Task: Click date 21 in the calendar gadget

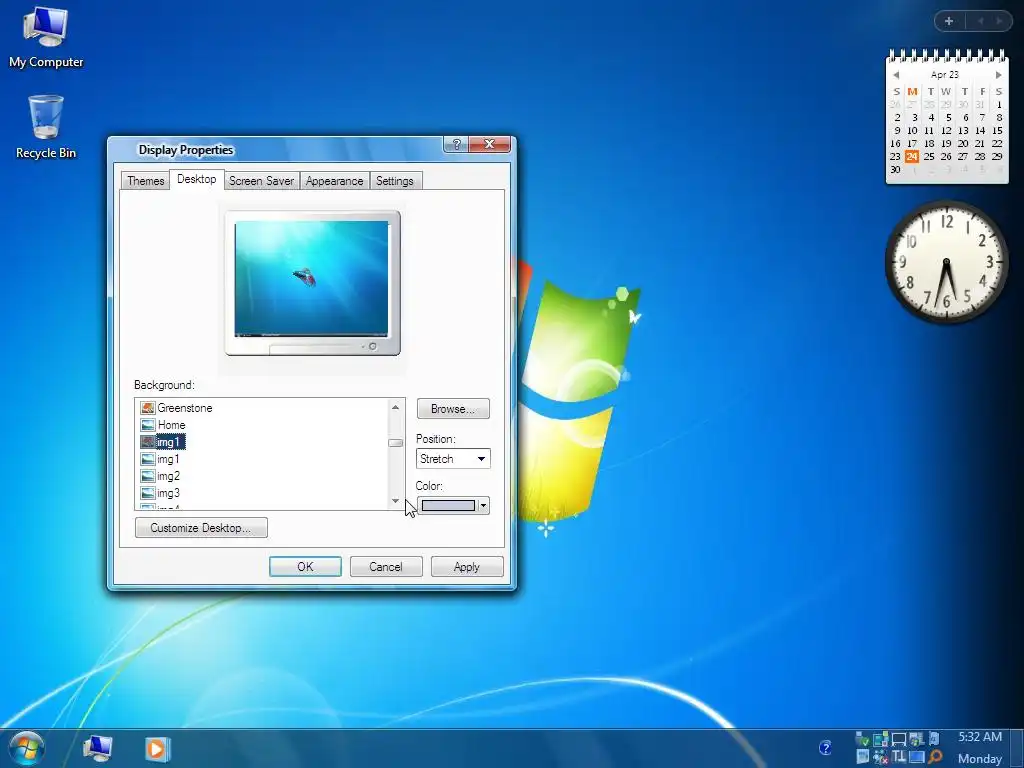Action: click(980, 144)
